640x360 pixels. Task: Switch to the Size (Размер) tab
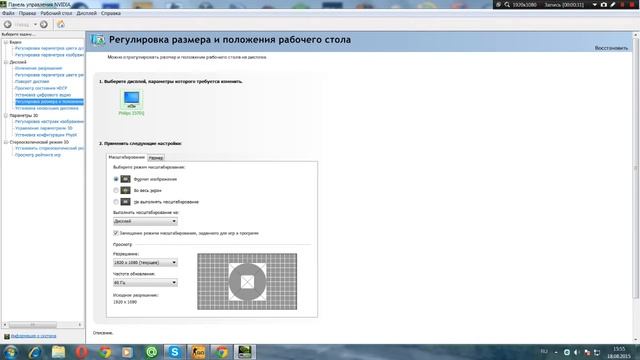[156, 158]
